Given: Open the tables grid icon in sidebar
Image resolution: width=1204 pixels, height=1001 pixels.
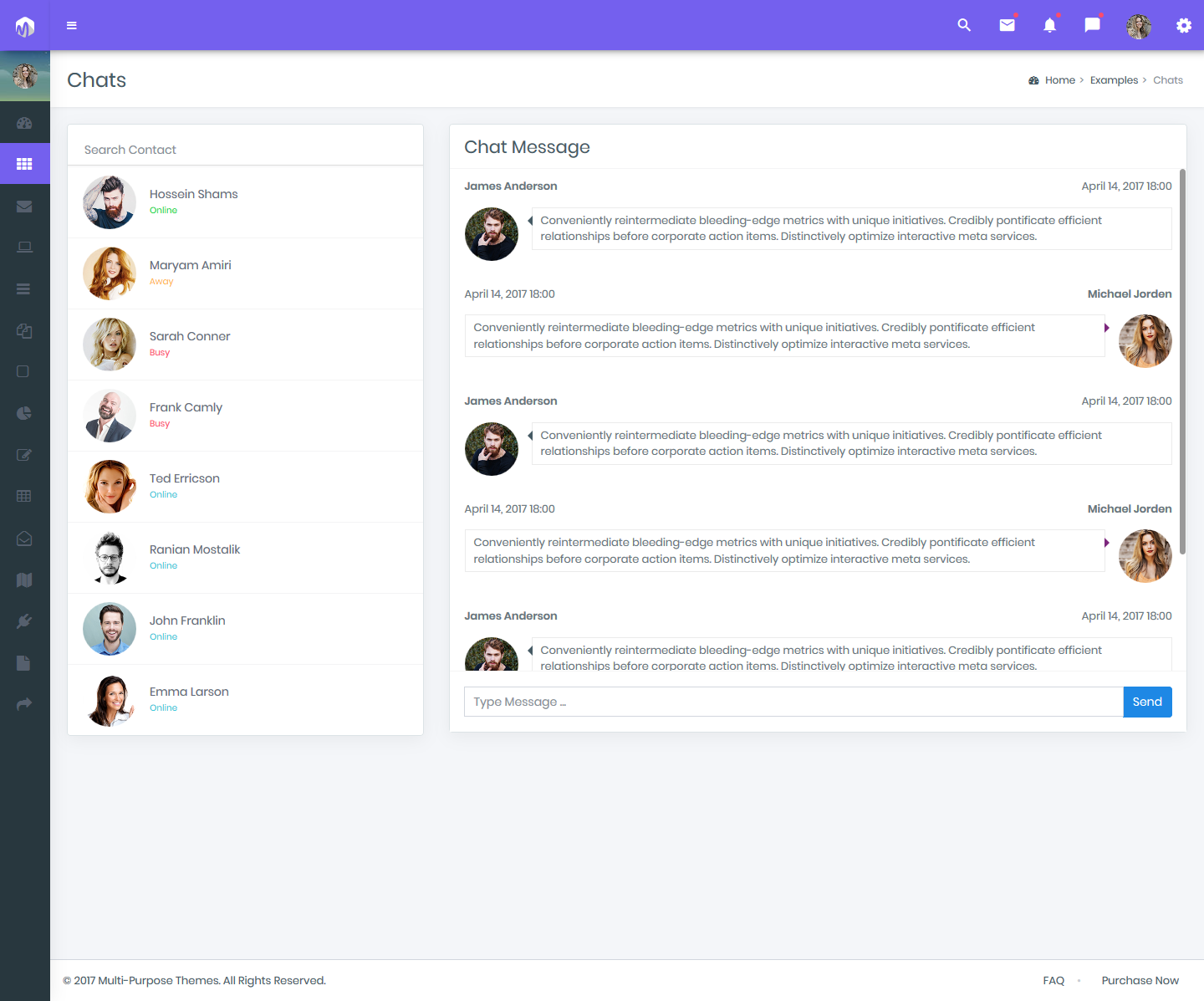Looking at the screenshot, I should coord(24,496).
